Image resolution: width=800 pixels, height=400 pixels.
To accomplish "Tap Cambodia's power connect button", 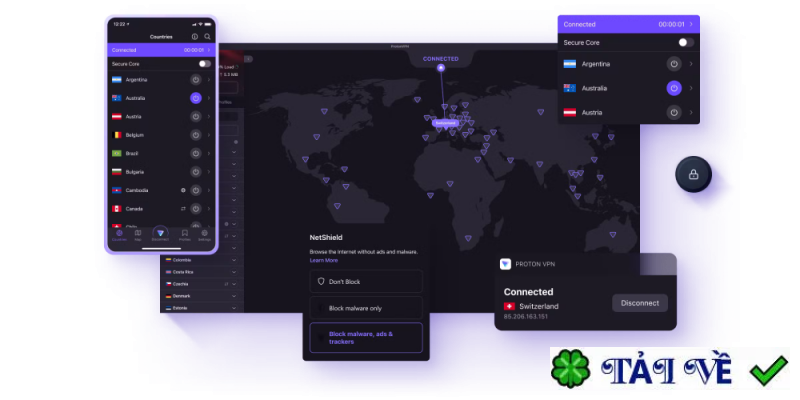I will pyautogui.click(x=196, y=190).
